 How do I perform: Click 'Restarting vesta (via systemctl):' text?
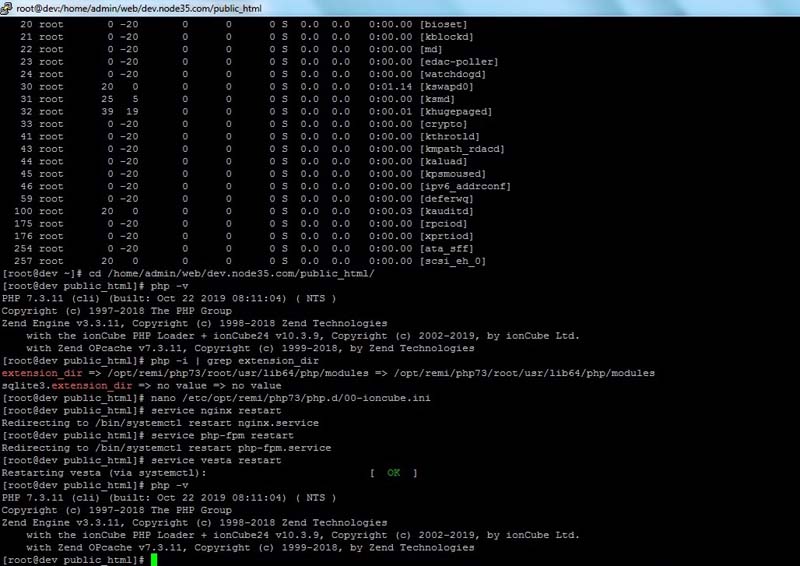click(x=104, y=473)
